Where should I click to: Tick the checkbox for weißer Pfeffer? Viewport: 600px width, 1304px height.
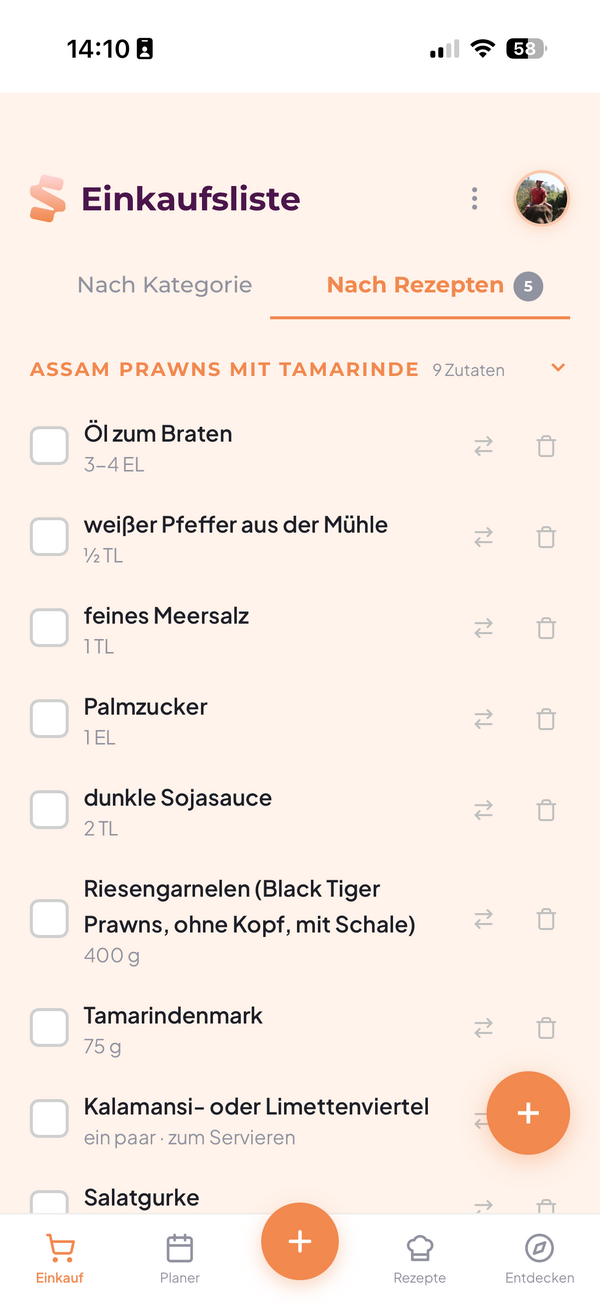click(x=49, y=537)
